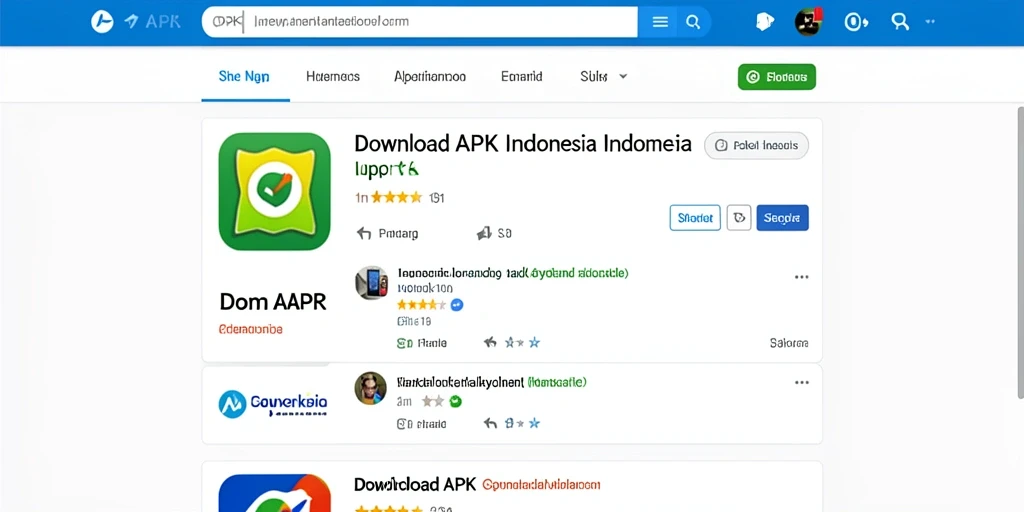Open the user avatar with red badge
This screenshot has width=1024, height=512.
tap(808, 22)
